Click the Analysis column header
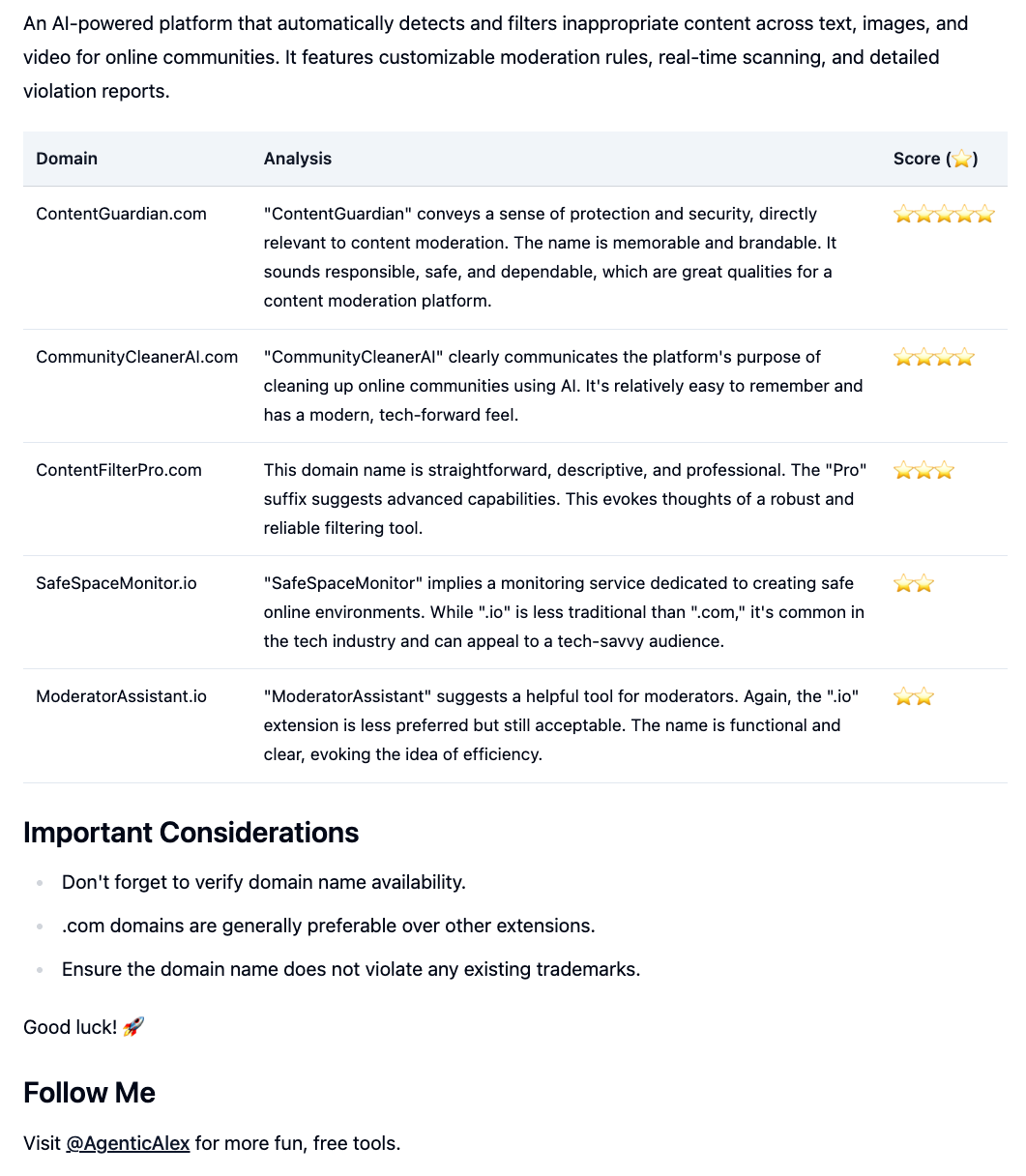 click(x=298, y=159)
